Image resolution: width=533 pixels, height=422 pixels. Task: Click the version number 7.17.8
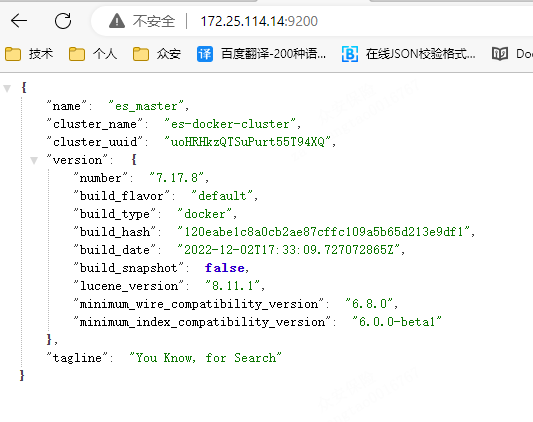click(177, 178)
